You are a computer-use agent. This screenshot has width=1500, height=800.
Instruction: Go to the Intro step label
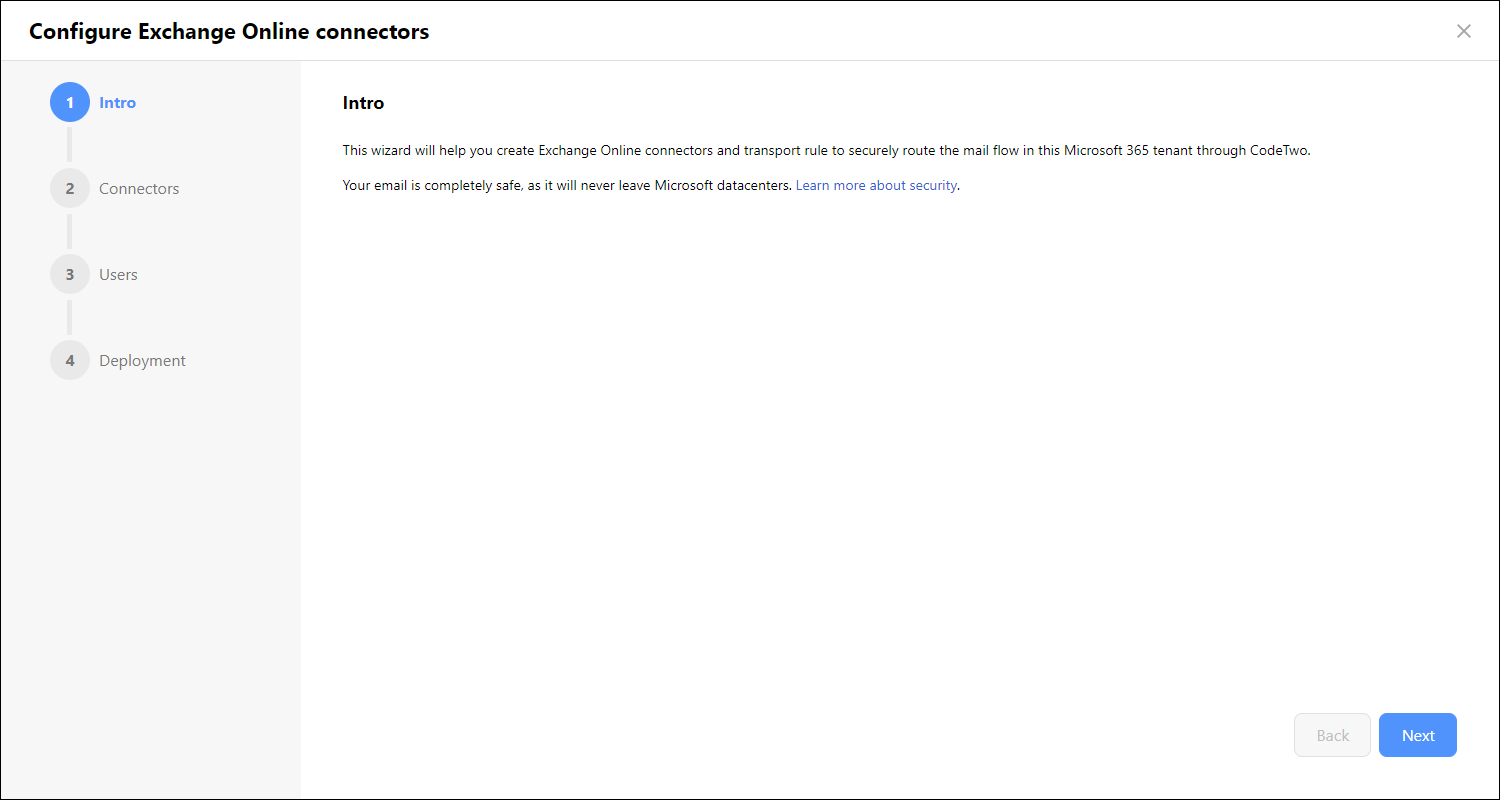(118, 102)
